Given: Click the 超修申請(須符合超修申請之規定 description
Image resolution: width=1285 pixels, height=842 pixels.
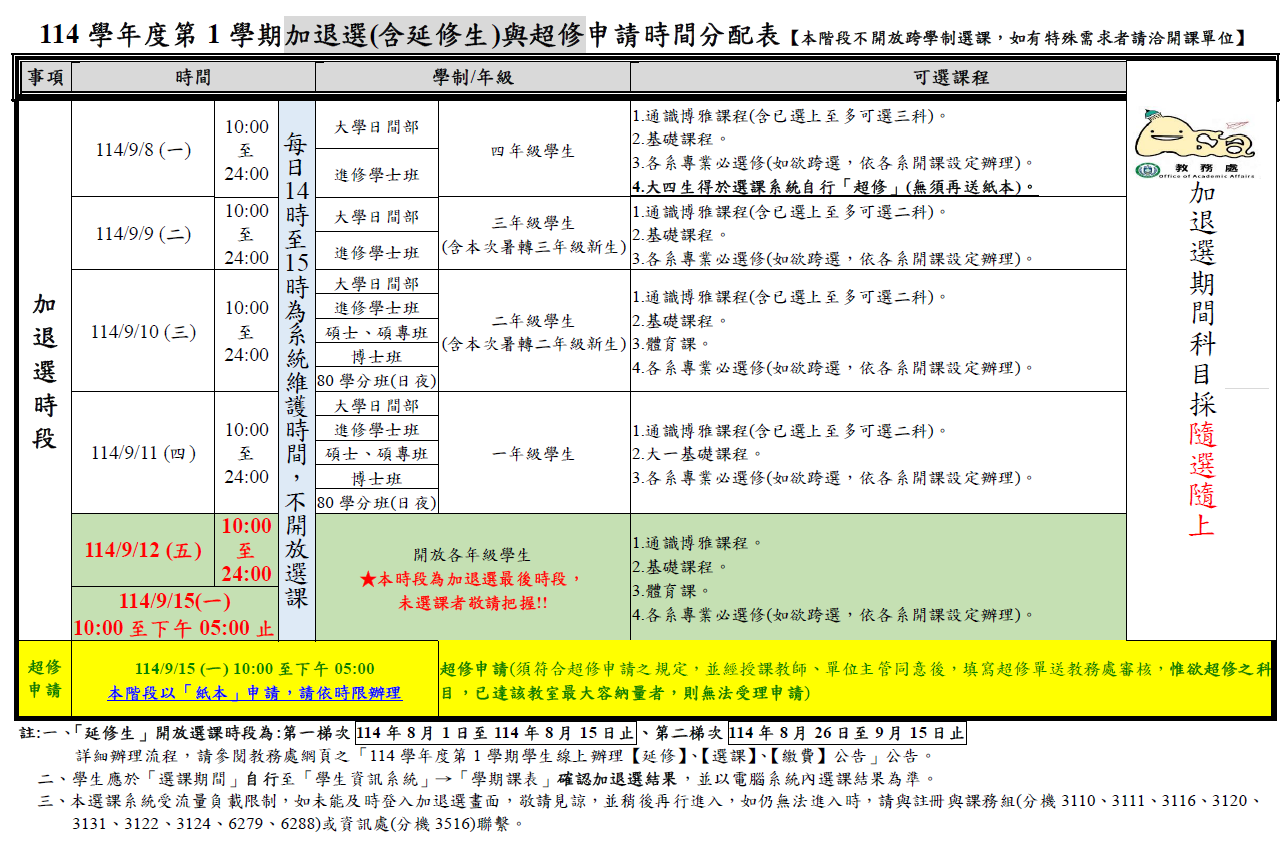Looking at the screenshot, I should click(855, 680).
